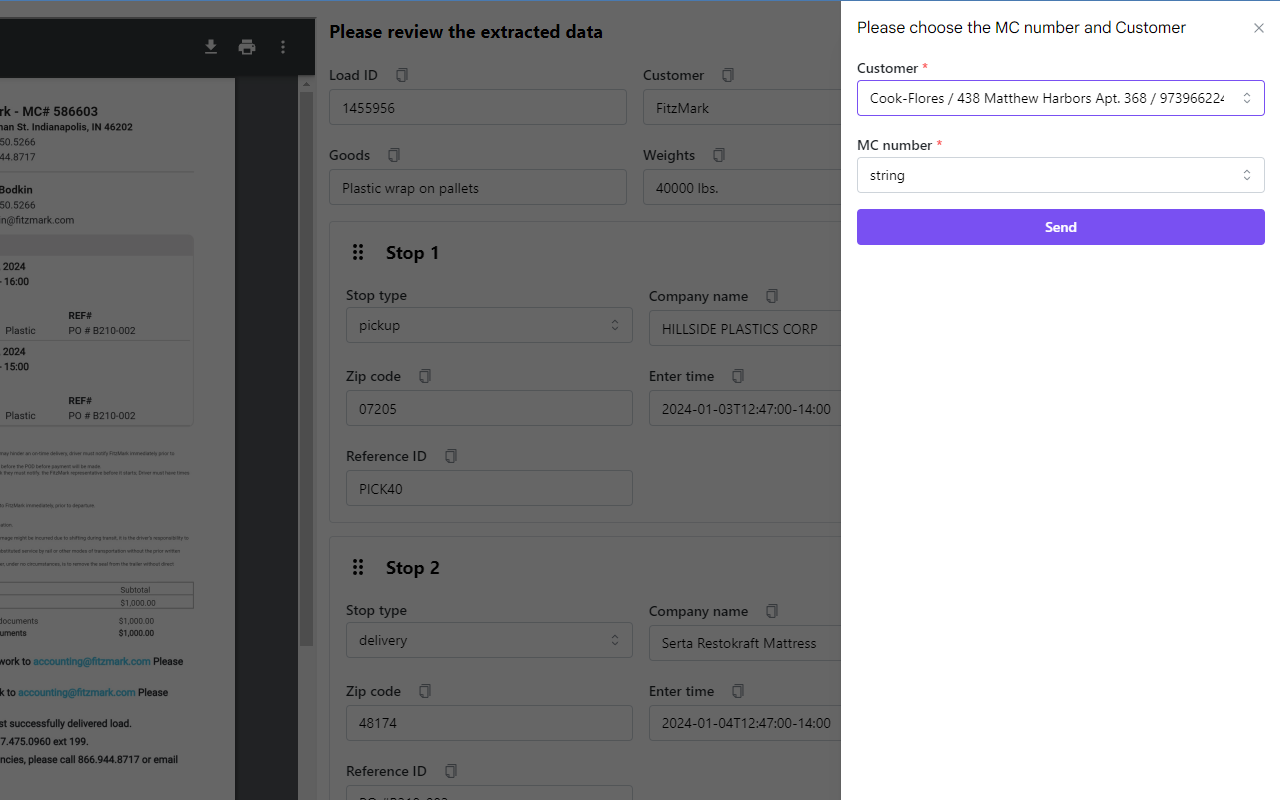Copy the Weights value

[718, 154]
